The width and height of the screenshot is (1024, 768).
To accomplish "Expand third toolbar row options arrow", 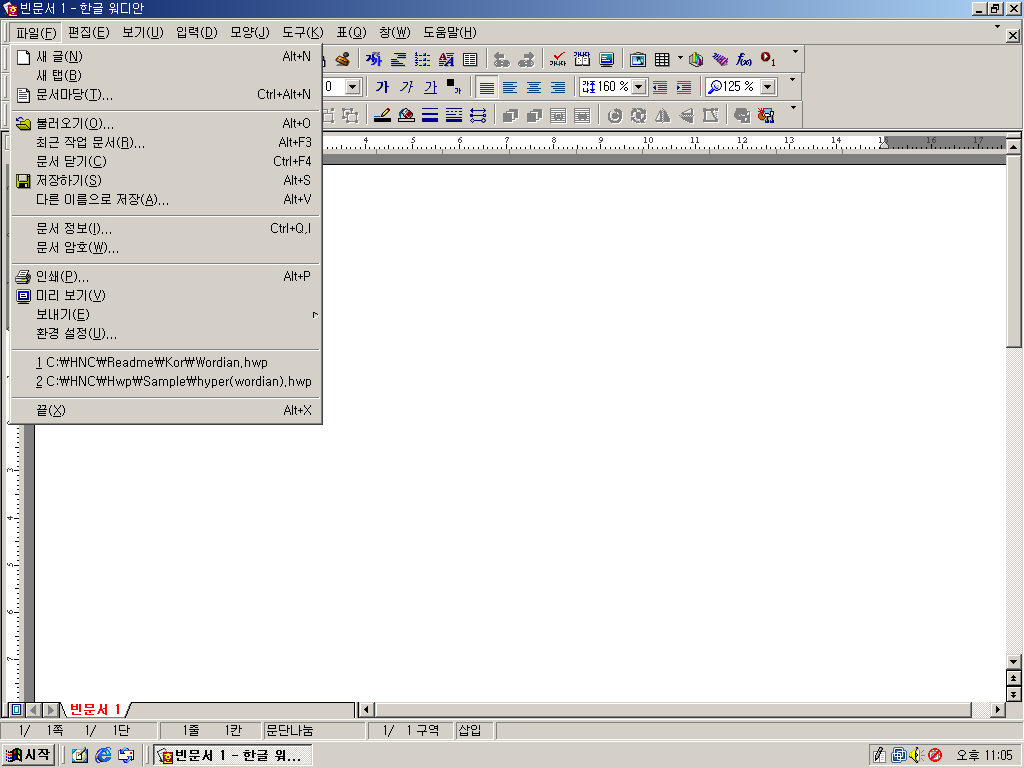I will (x=793, y=108).
